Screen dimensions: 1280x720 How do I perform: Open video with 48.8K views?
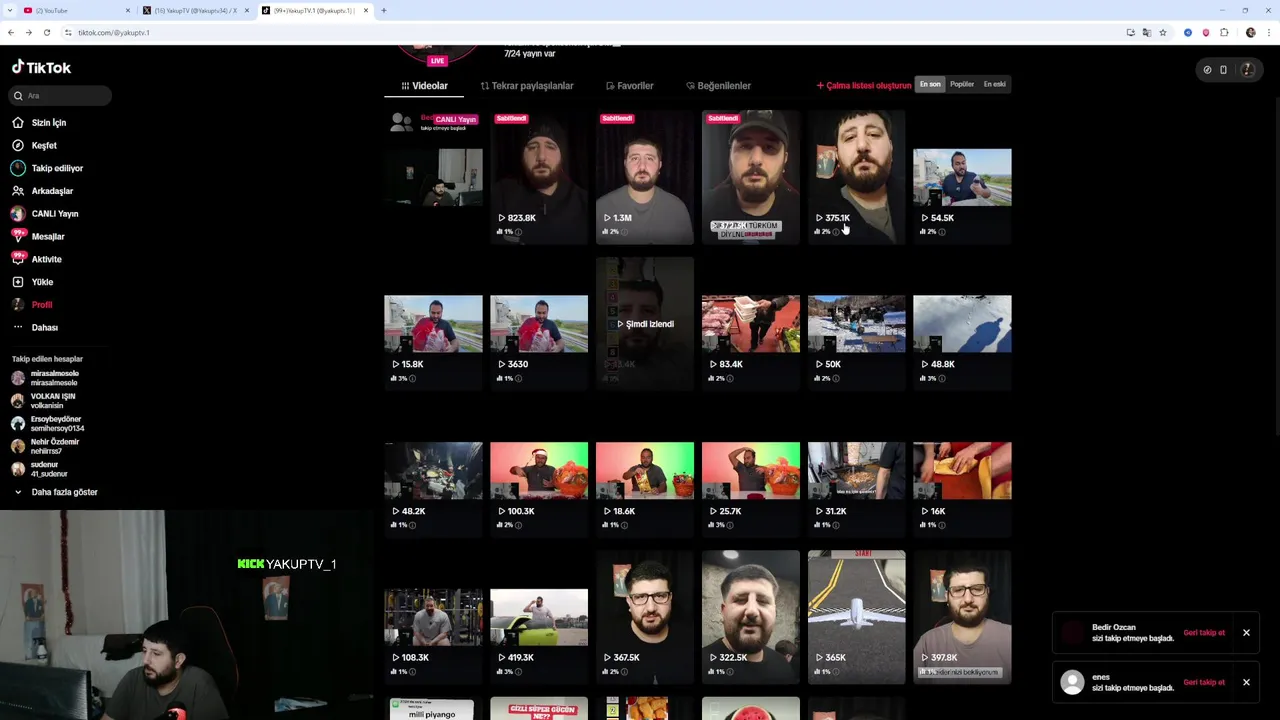tap(962, 324)
